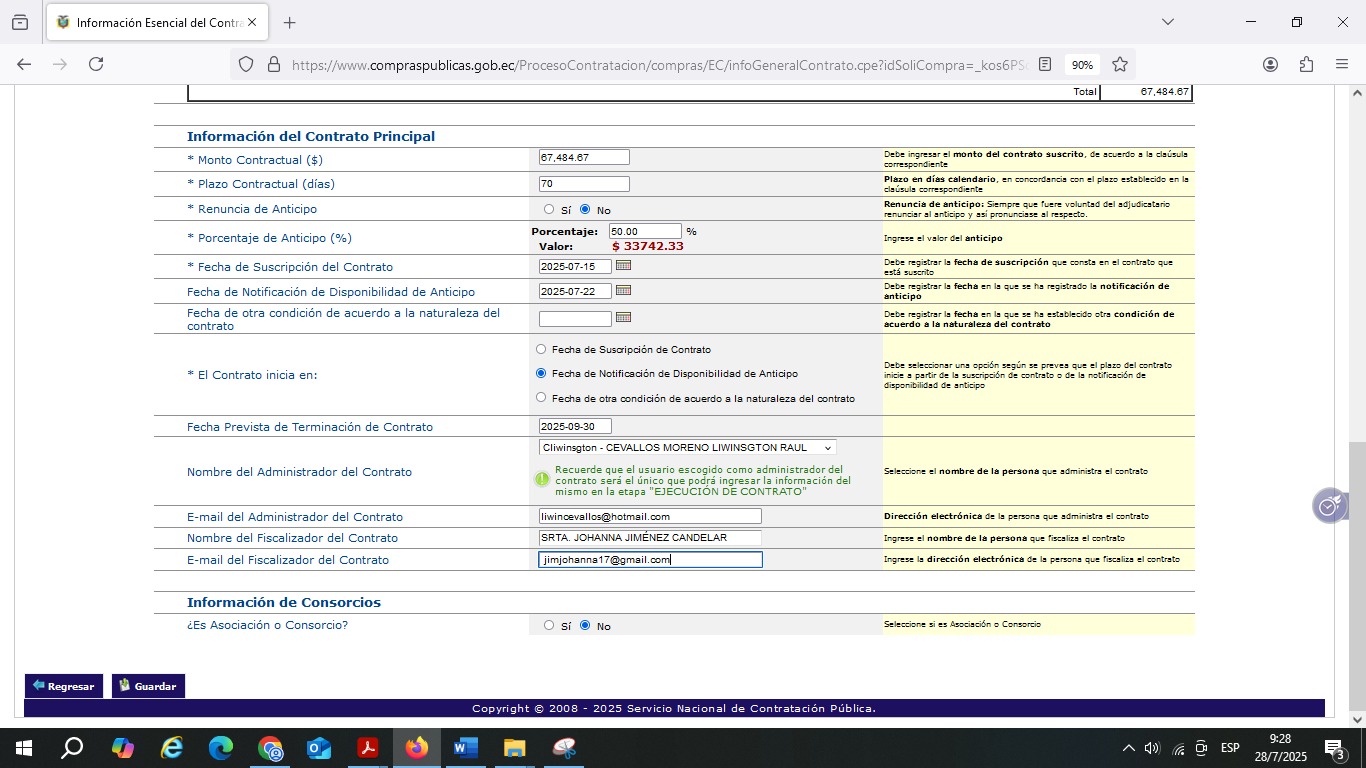Bookmark this page with the star icon
Screen dimensions: 1366x768
tap(1120, 64)
